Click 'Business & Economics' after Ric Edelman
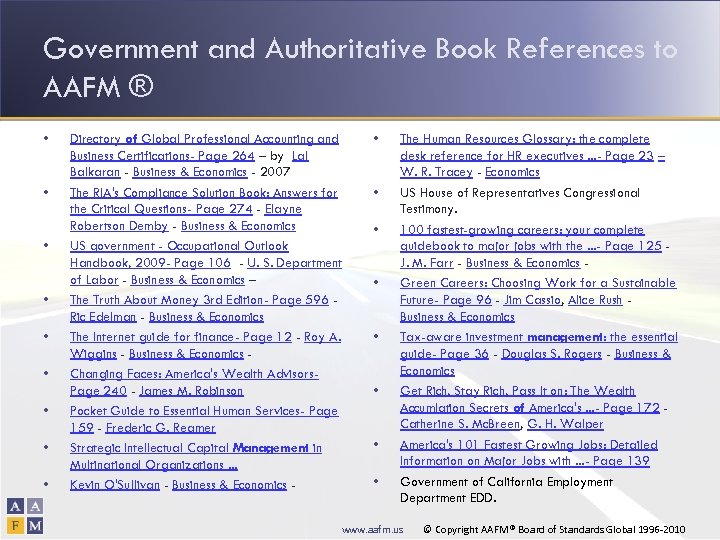Viewport: 720px width, 540px height. coord(206,317)
